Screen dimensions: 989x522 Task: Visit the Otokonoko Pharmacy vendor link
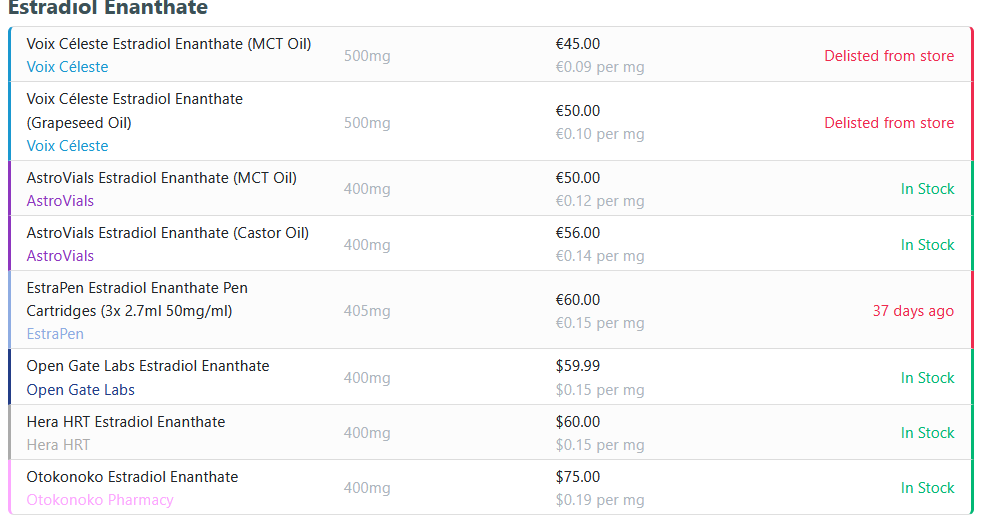99,500
